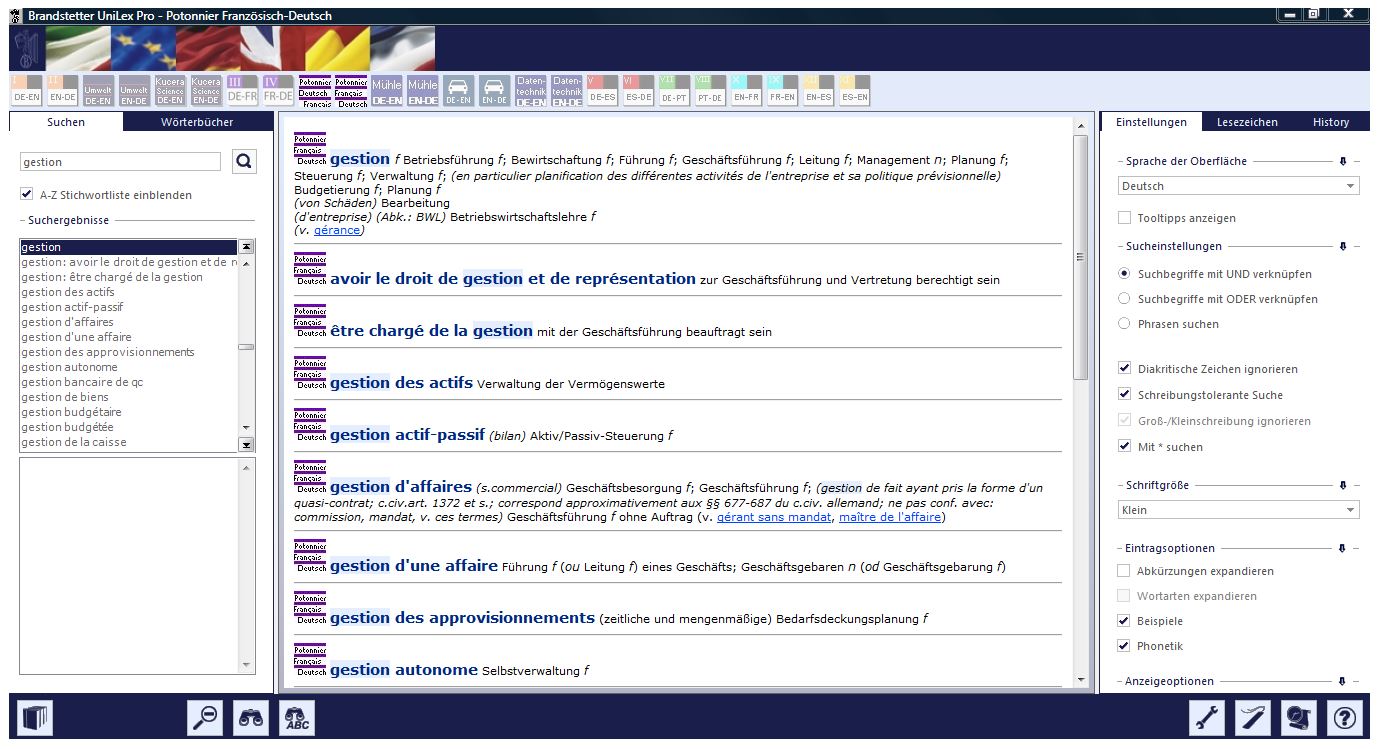Open the Sprache der Oberfläche dropdown
The width and height of the screenshot is (1378, 749).
(1238, 186)
